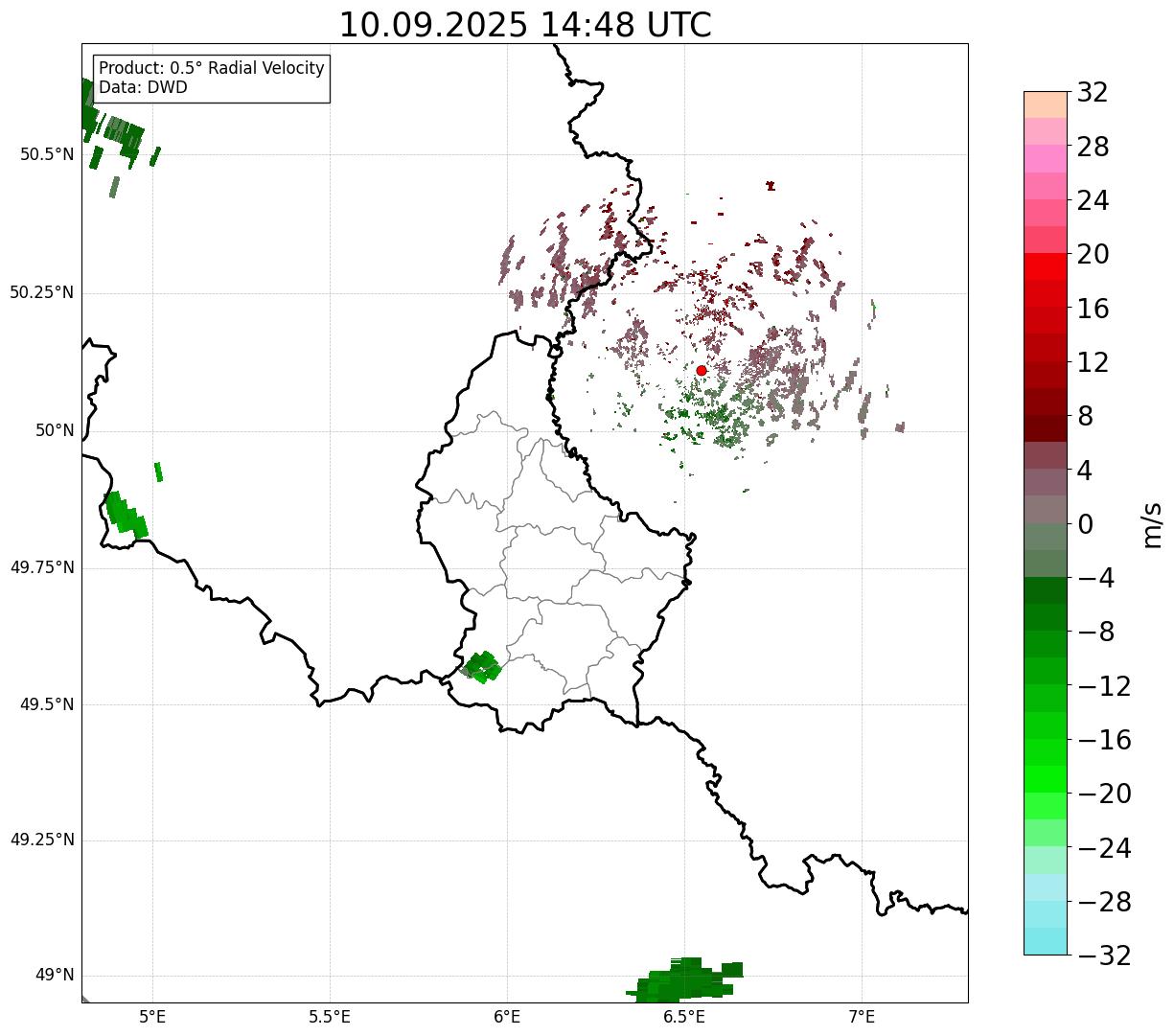1174x1036 pixels.
Task: Click the 6°E longitude label
Action: 507,1017
